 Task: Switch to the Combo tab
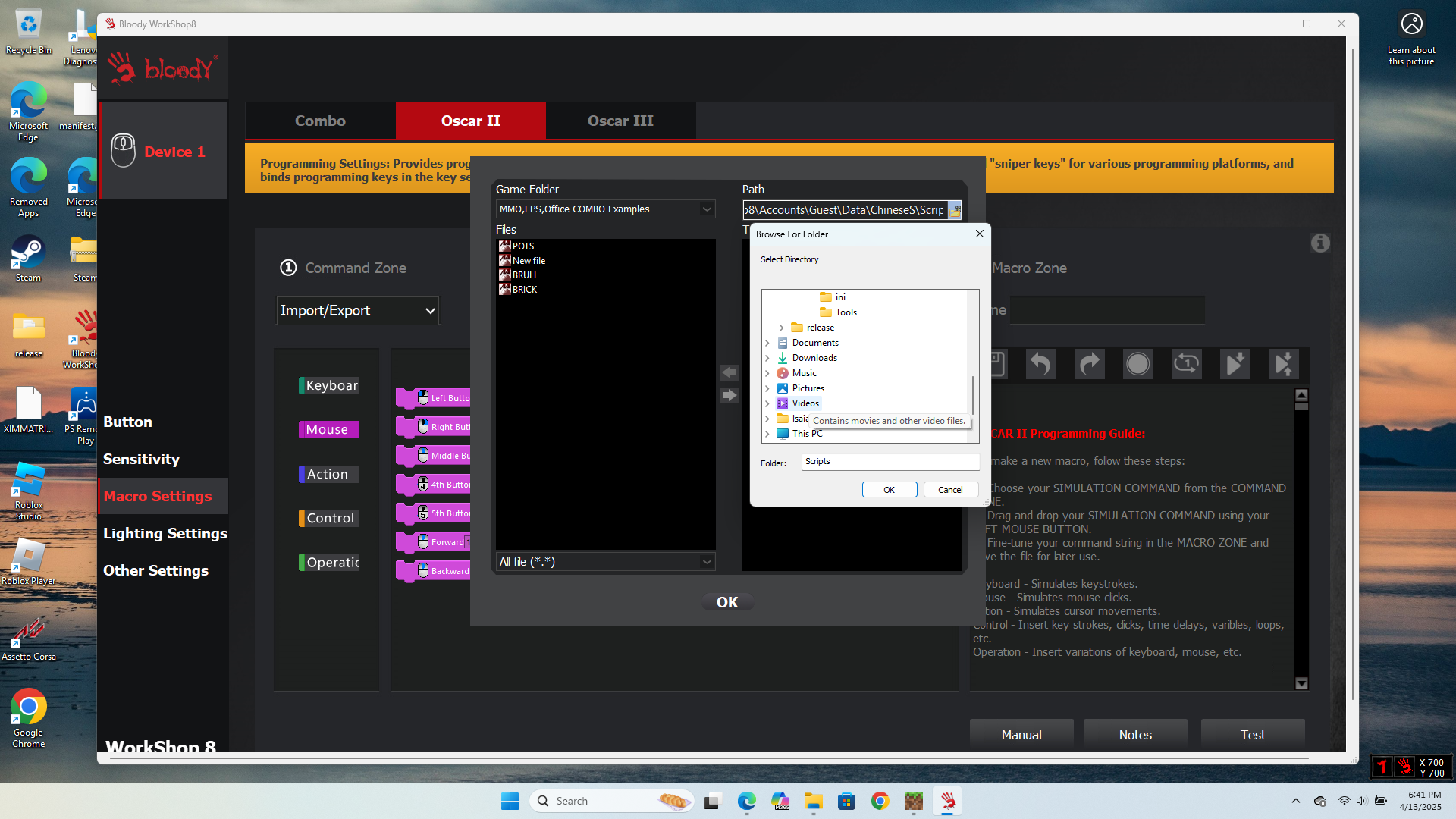320,121
